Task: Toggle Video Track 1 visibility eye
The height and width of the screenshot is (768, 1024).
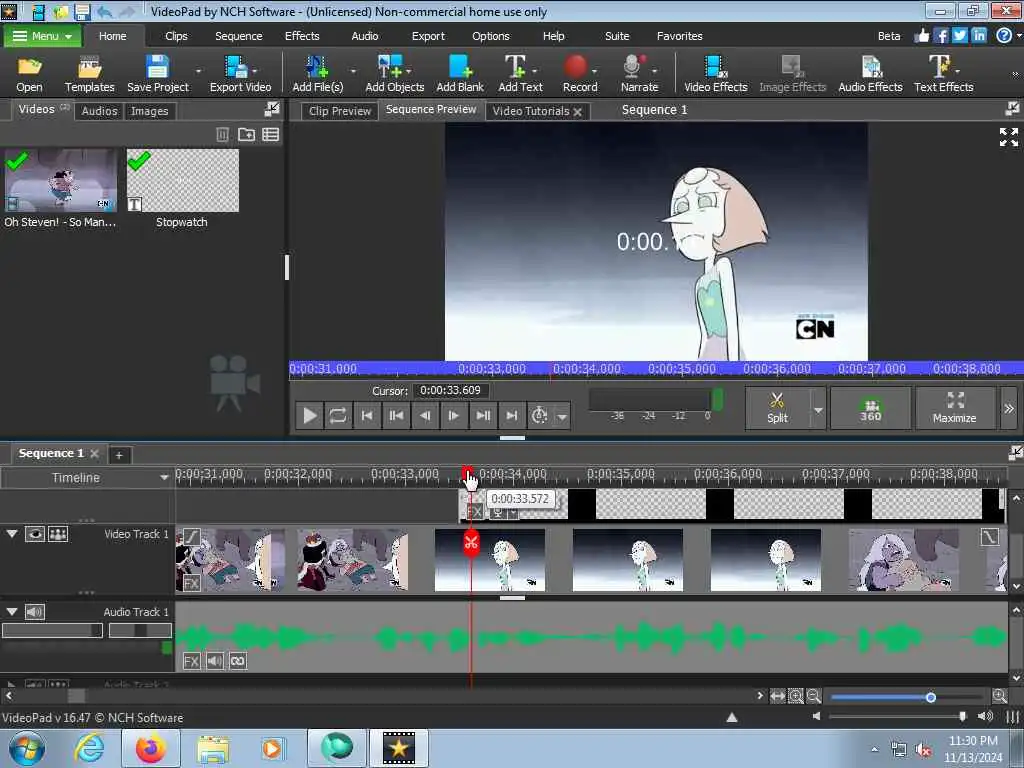Action: coord(35,534)
